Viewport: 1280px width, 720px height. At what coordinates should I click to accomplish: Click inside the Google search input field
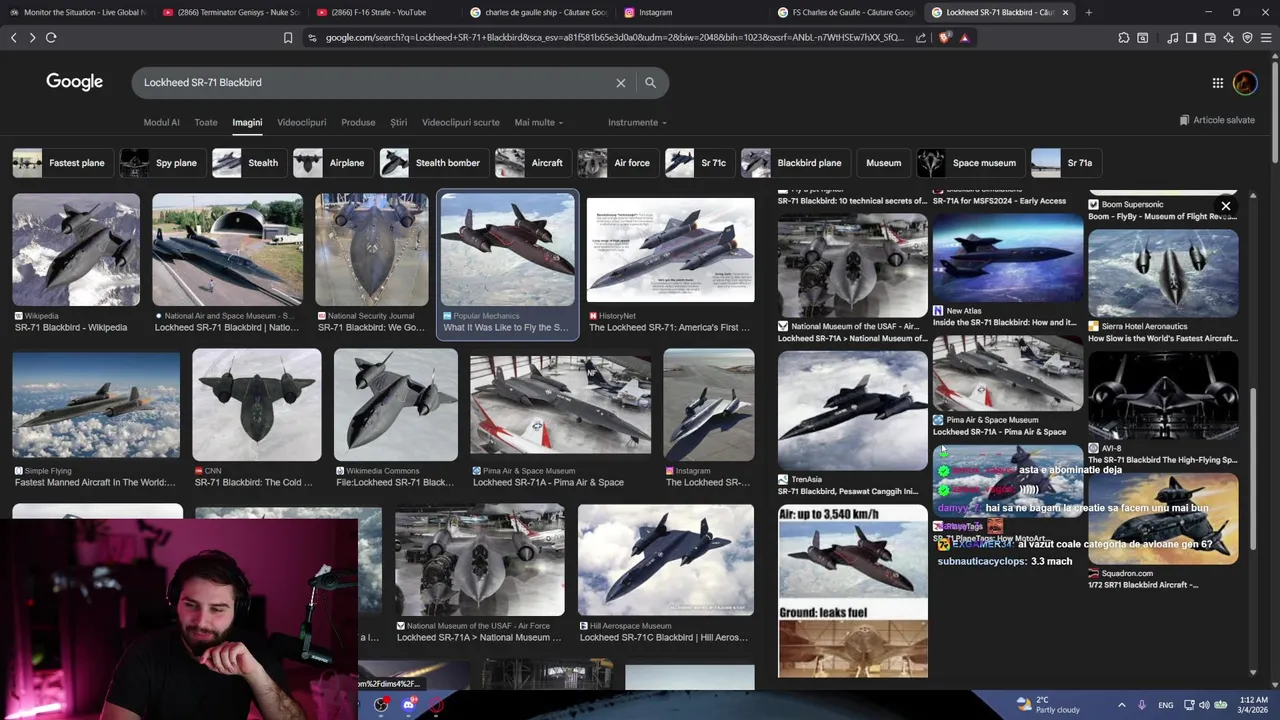pyautogui.click(x=375, y=83)
